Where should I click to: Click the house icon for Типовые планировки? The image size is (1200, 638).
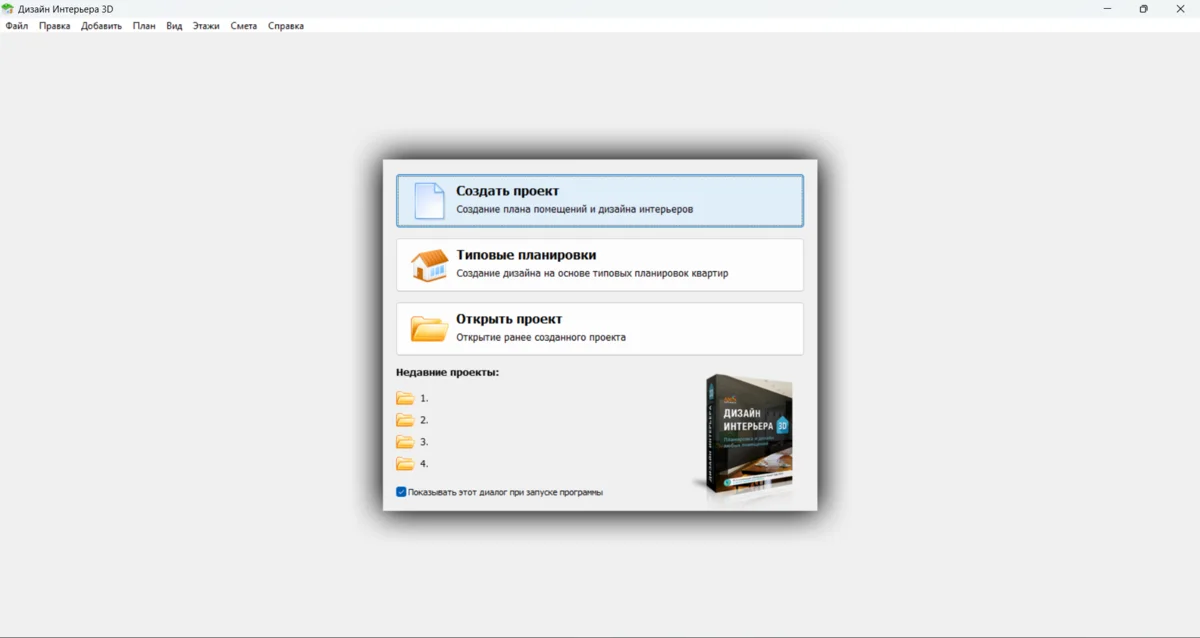(430, 266)
